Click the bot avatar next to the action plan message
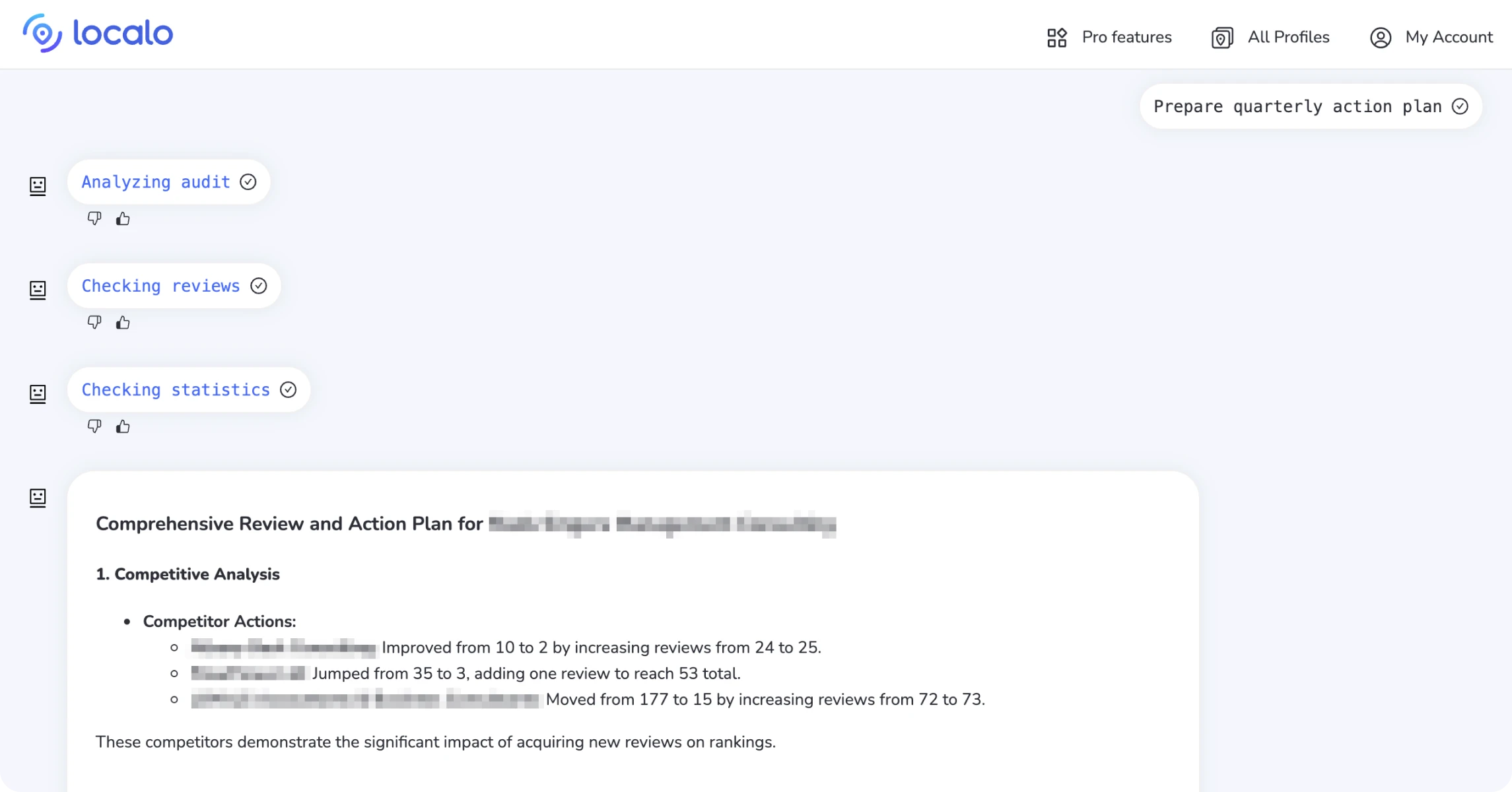Image resolution: width=1512 pixels, height=792 pixels. (38, 498)
